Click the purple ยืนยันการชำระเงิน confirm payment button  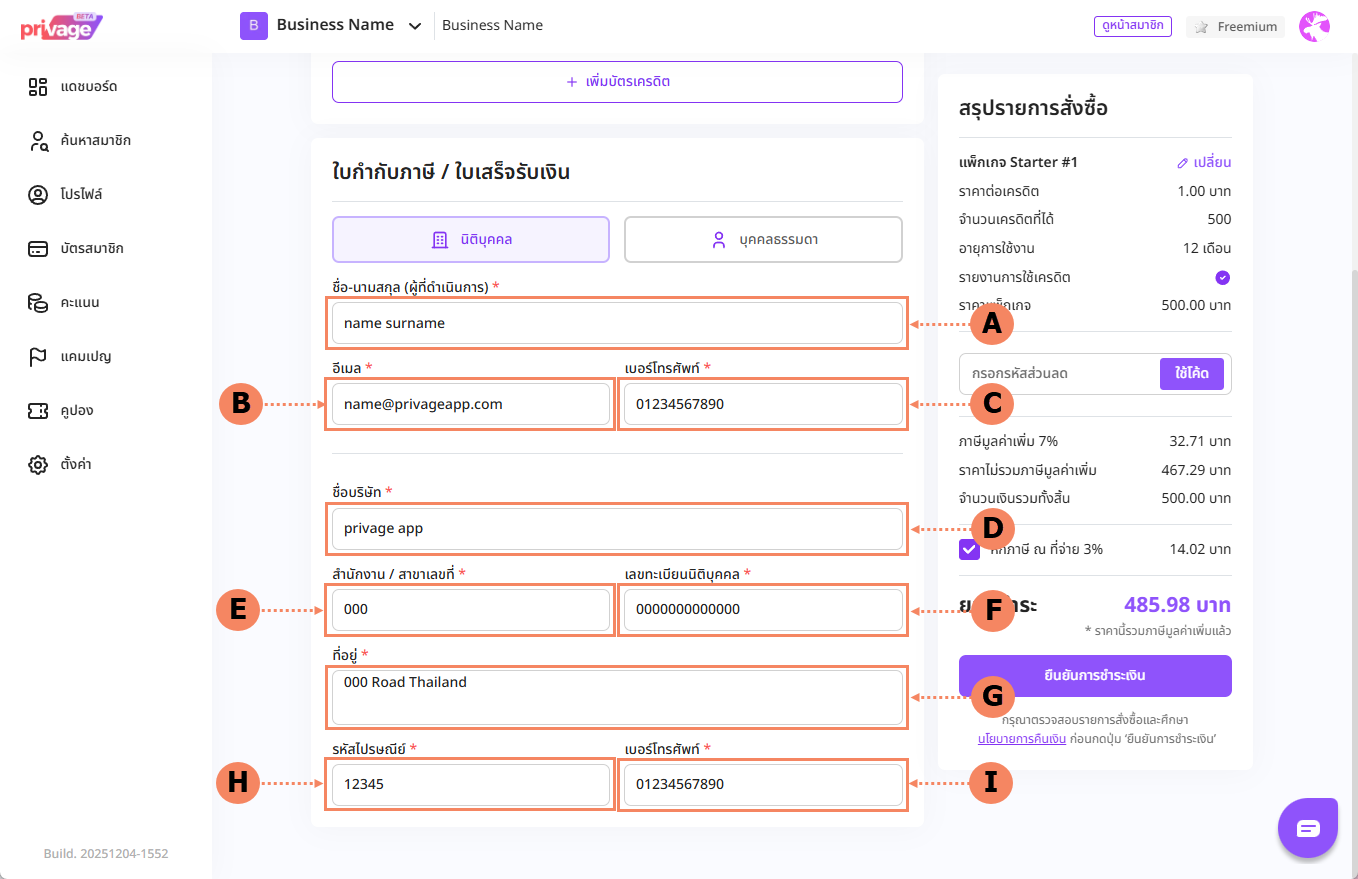coord(1095,676)
